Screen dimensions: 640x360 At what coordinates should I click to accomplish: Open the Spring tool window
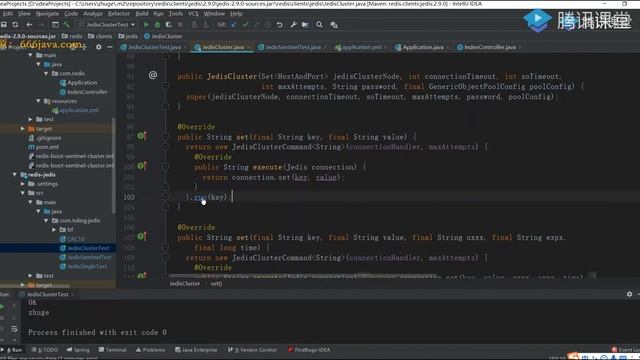[78, 350]
